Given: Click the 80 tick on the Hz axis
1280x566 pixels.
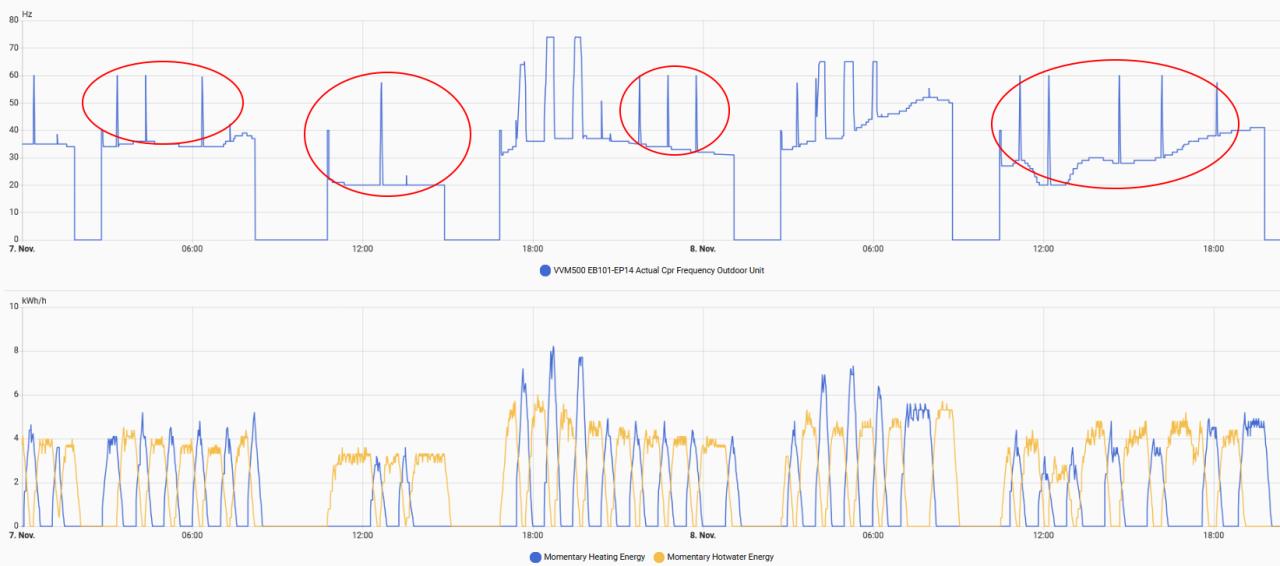Looking at the screenshot, I should point(14,20).
